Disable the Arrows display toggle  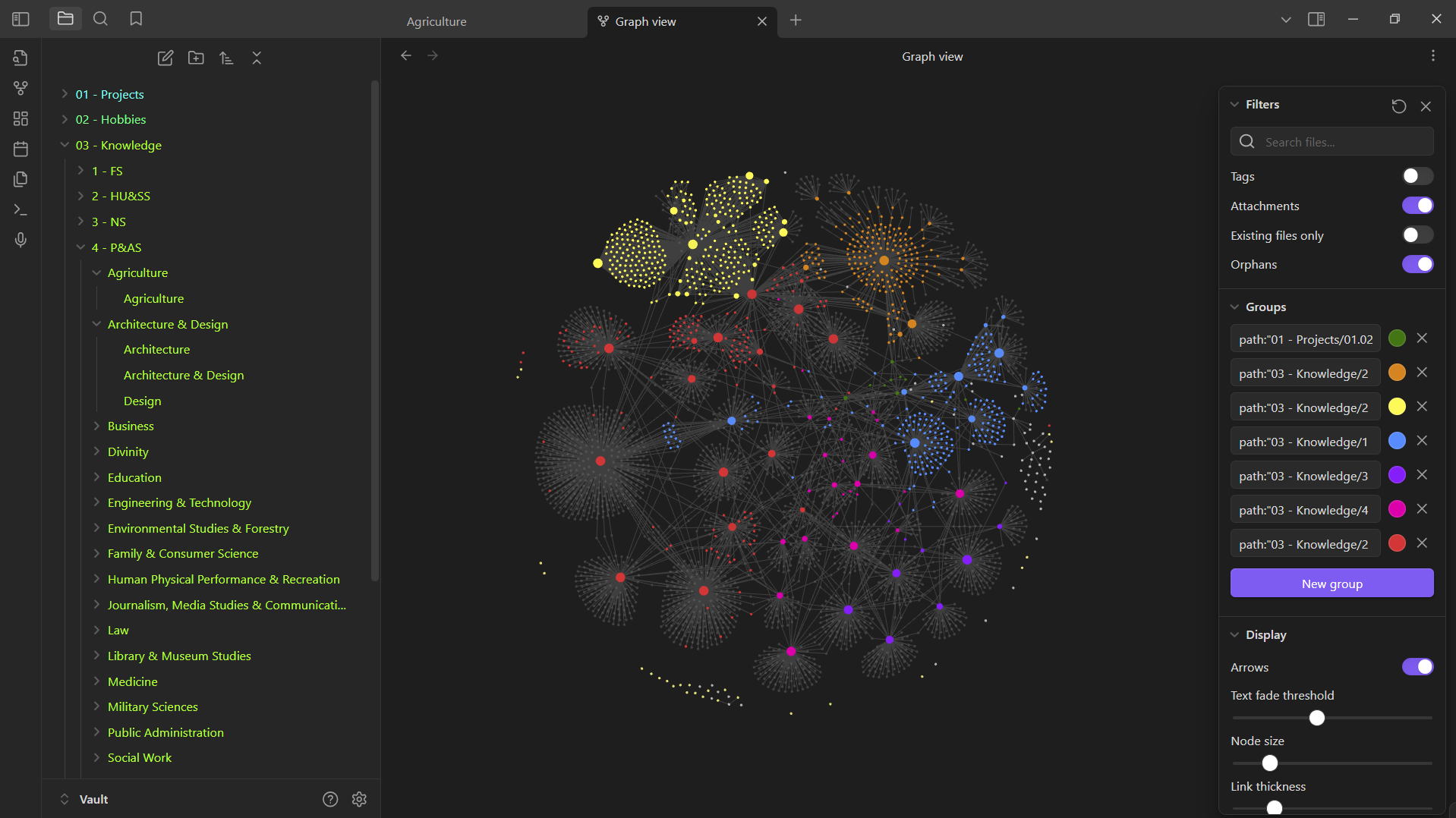tap(1417, 667)
